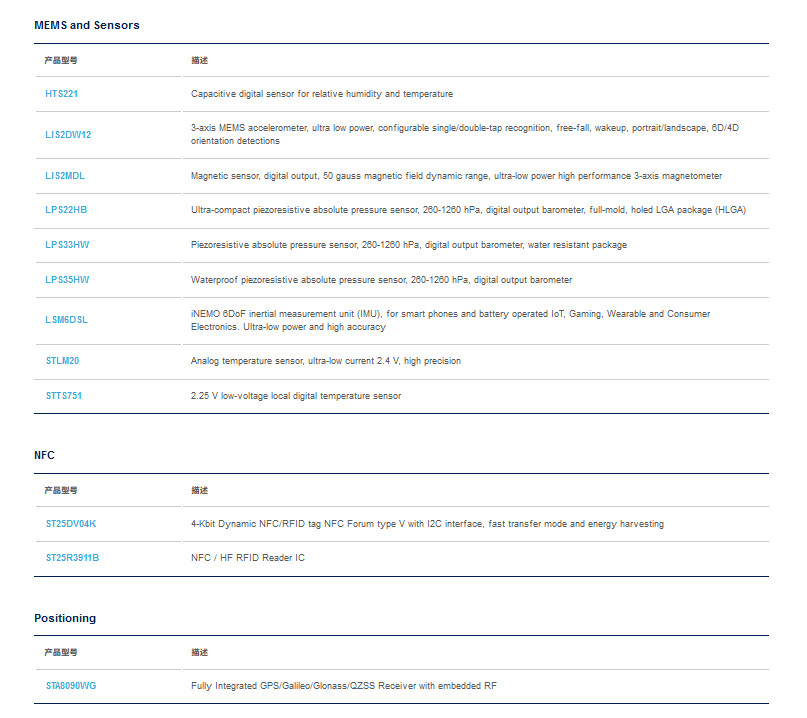Open the HTS221 product link
This screenshot has width=807, height=718.
point(61,94)
